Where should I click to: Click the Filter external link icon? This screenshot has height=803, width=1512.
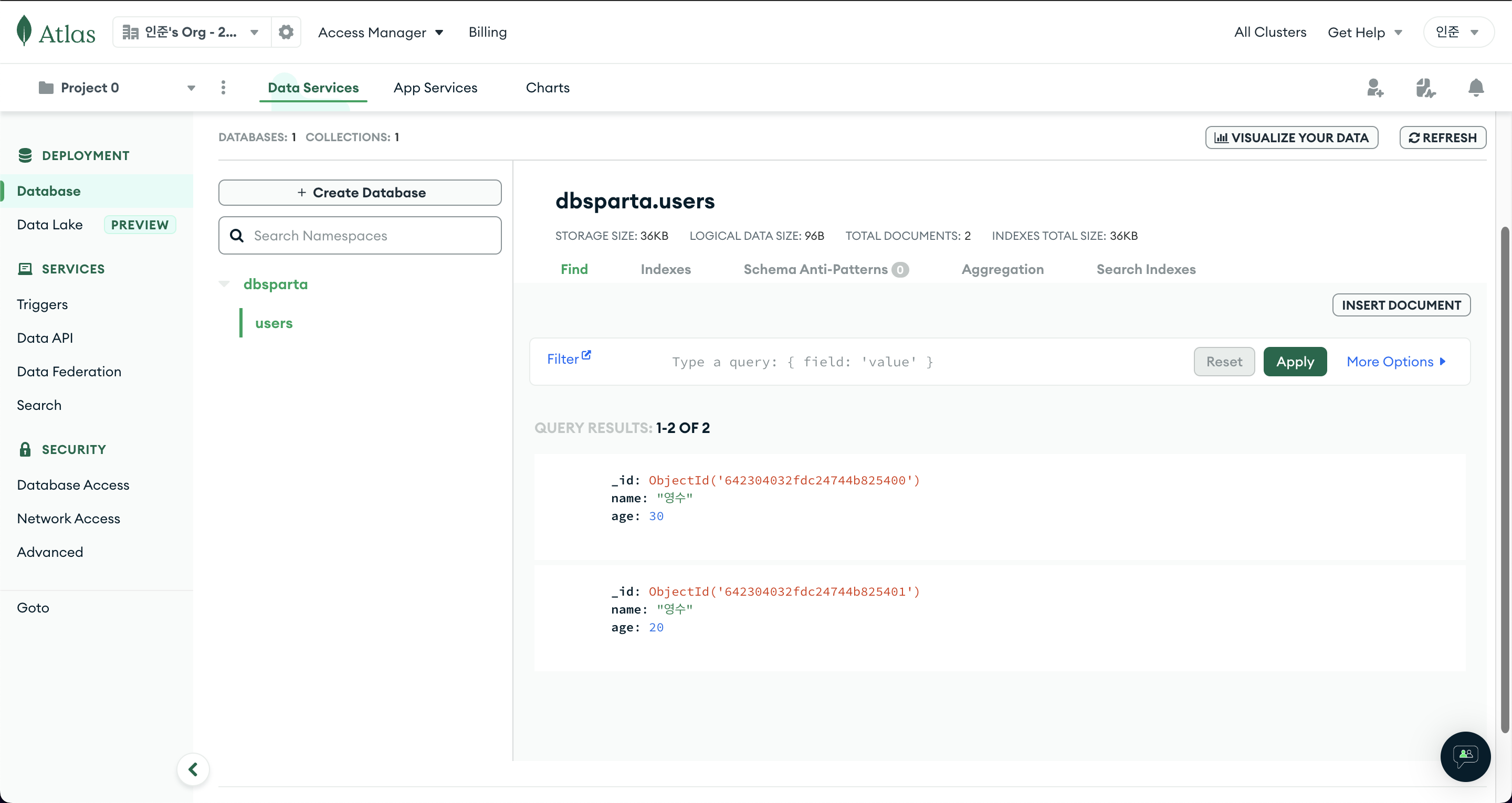(x=586, y=355)
